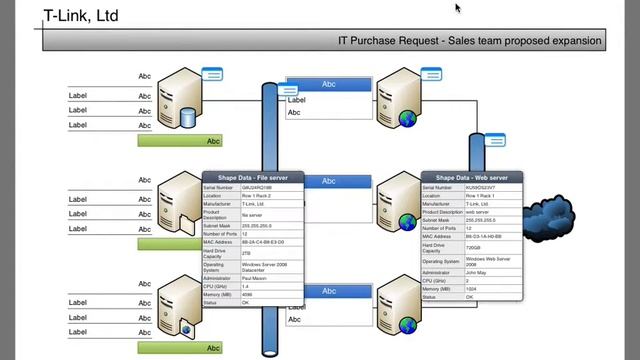Select the application server with cube icon
This screenshot has height=360, width=640.
click(180, 307)
